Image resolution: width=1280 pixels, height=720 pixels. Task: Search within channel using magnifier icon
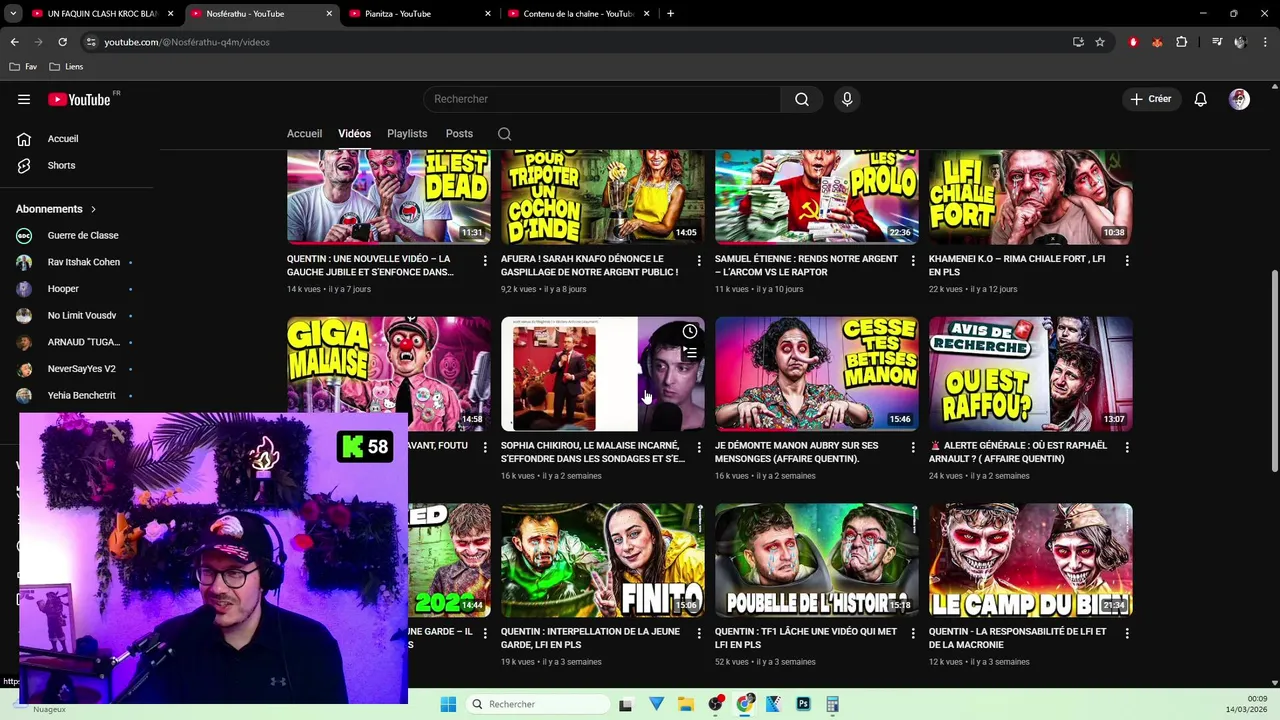tap(504, 134)
